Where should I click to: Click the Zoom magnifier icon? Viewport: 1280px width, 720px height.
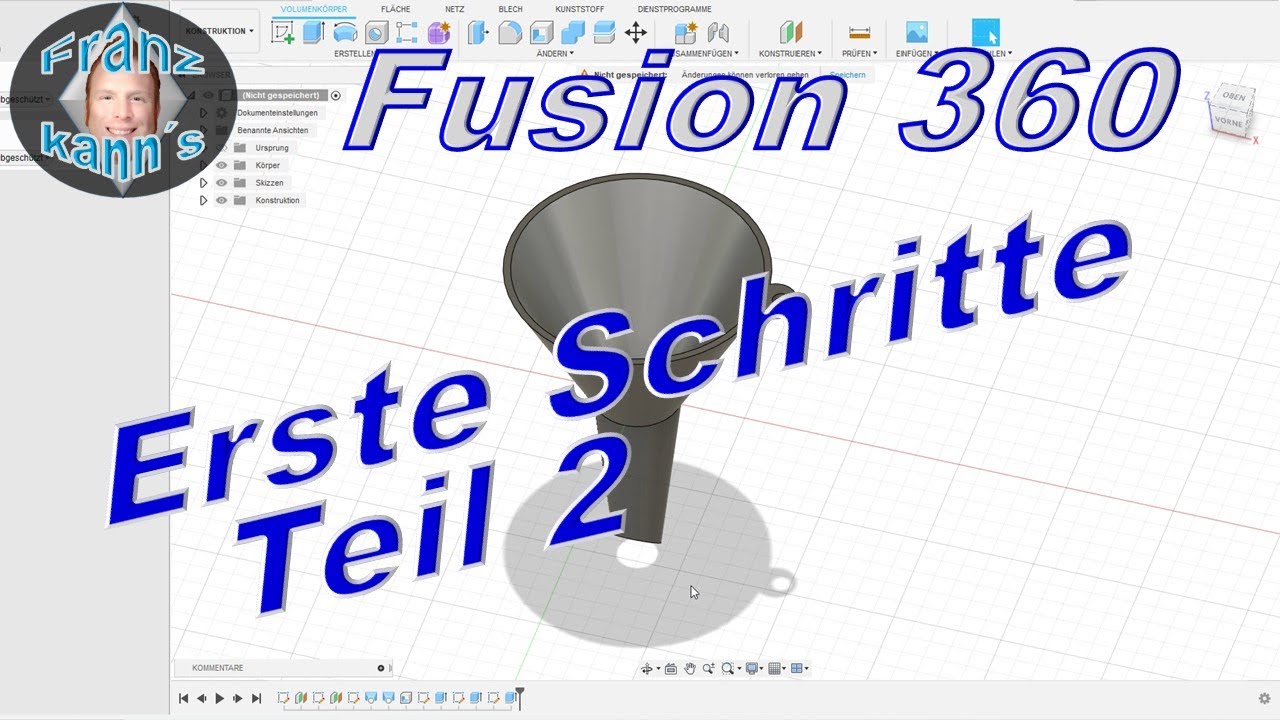tap(709, 668)
